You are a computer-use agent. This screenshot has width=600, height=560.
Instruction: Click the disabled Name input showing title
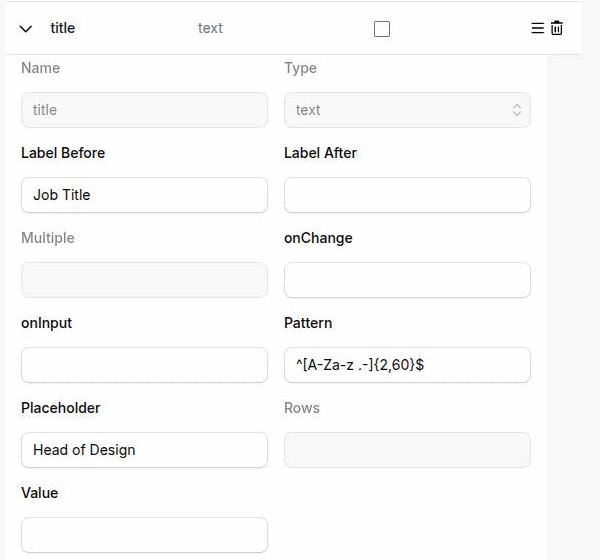144,110
